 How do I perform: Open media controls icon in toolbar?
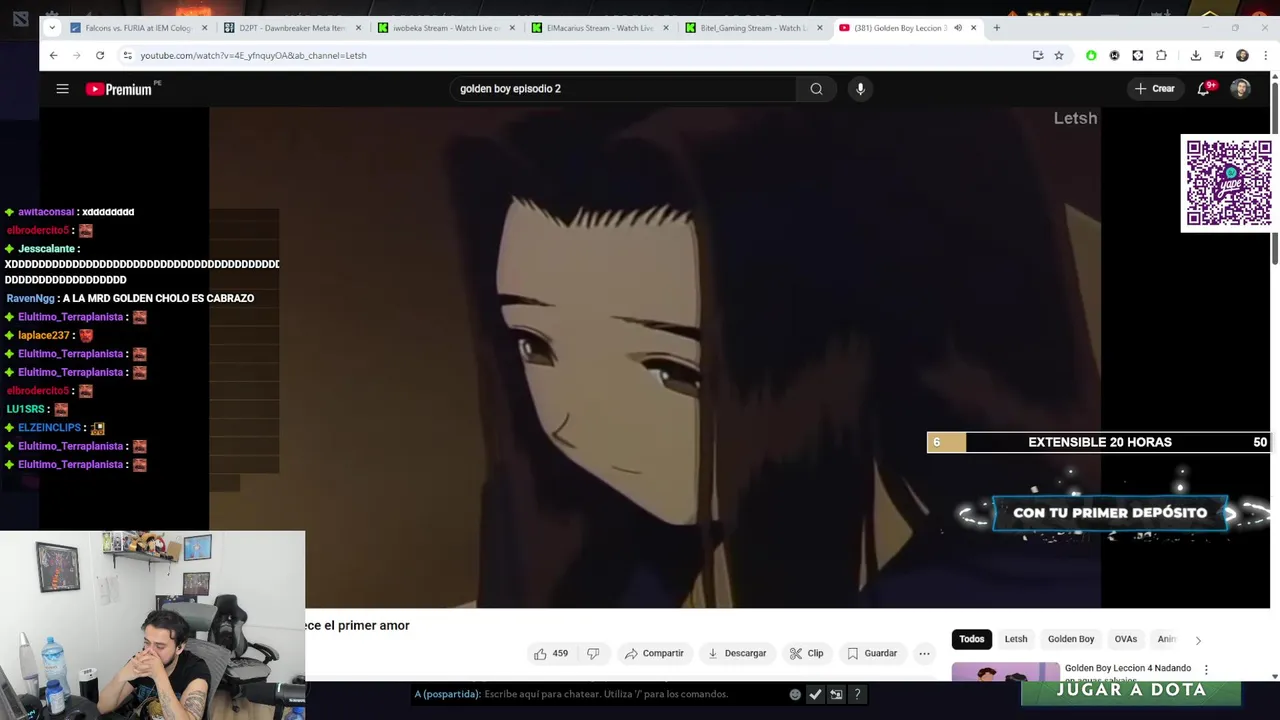[1219, 55]
